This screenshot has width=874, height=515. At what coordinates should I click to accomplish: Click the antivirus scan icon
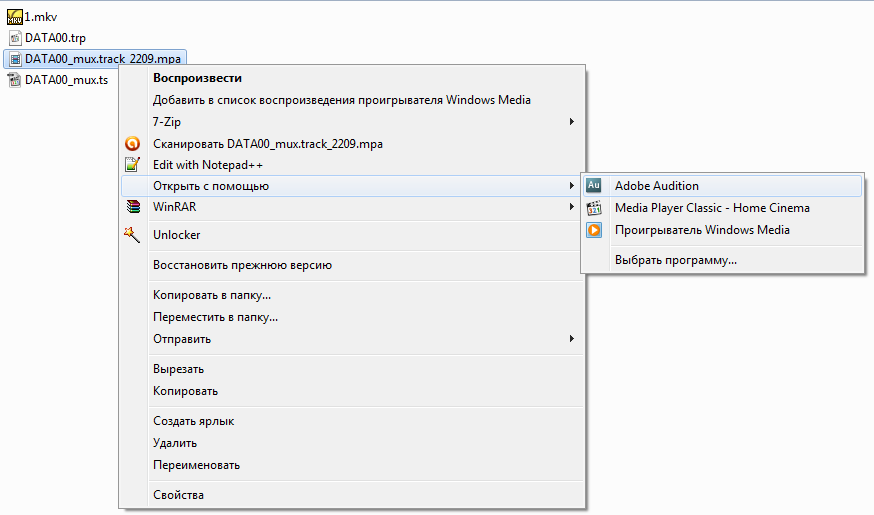click(x=131, y=144)
